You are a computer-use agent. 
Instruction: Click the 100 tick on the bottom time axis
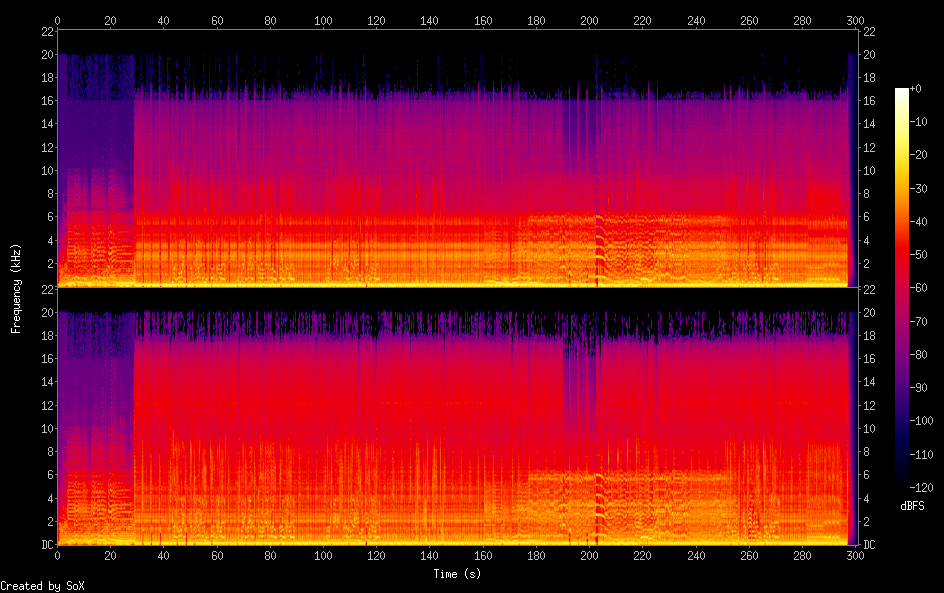pyautogui.click(x=323, y=556)
